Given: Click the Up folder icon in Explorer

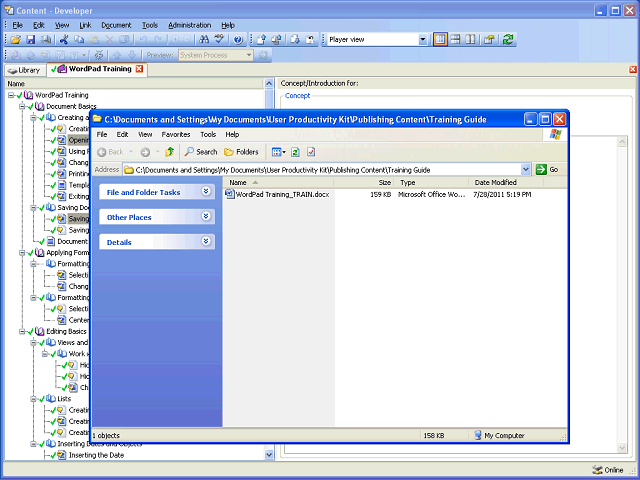Looking at the screenshot, I should [x=169, y=152].
